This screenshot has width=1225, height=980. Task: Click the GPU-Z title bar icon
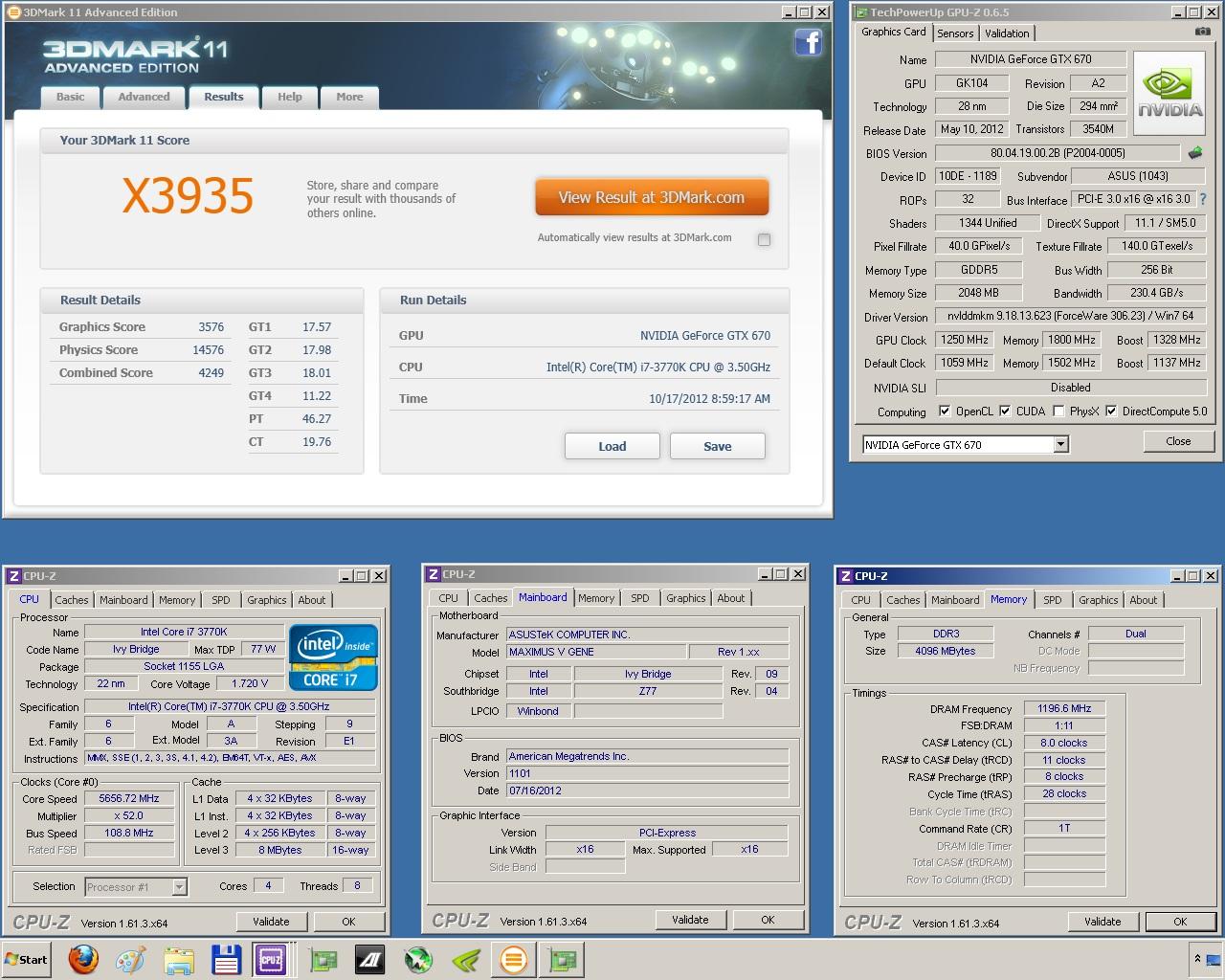[x=859, y=12]
